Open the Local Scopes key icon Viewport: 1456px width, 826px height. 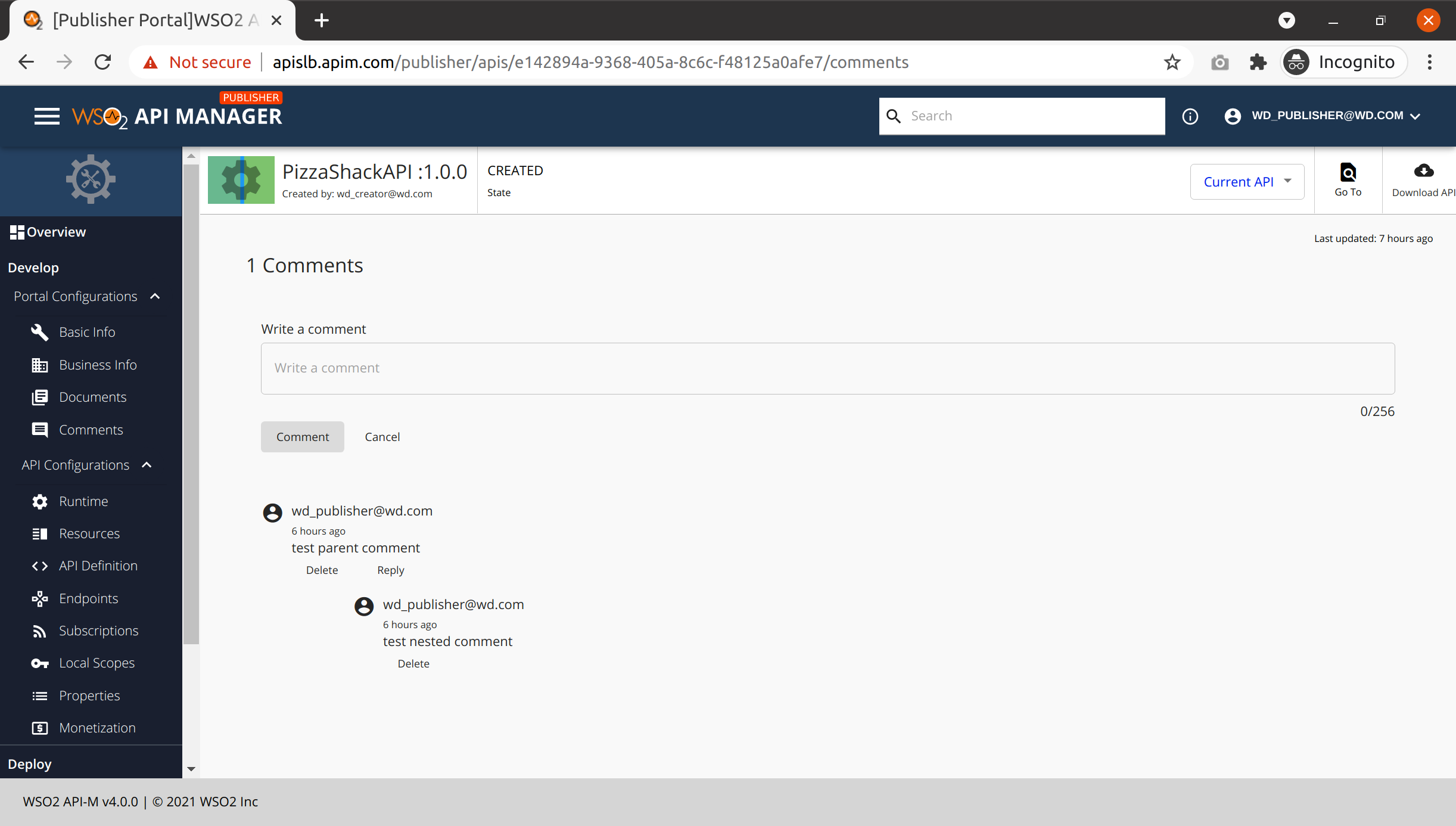click(x=39, y=663)
